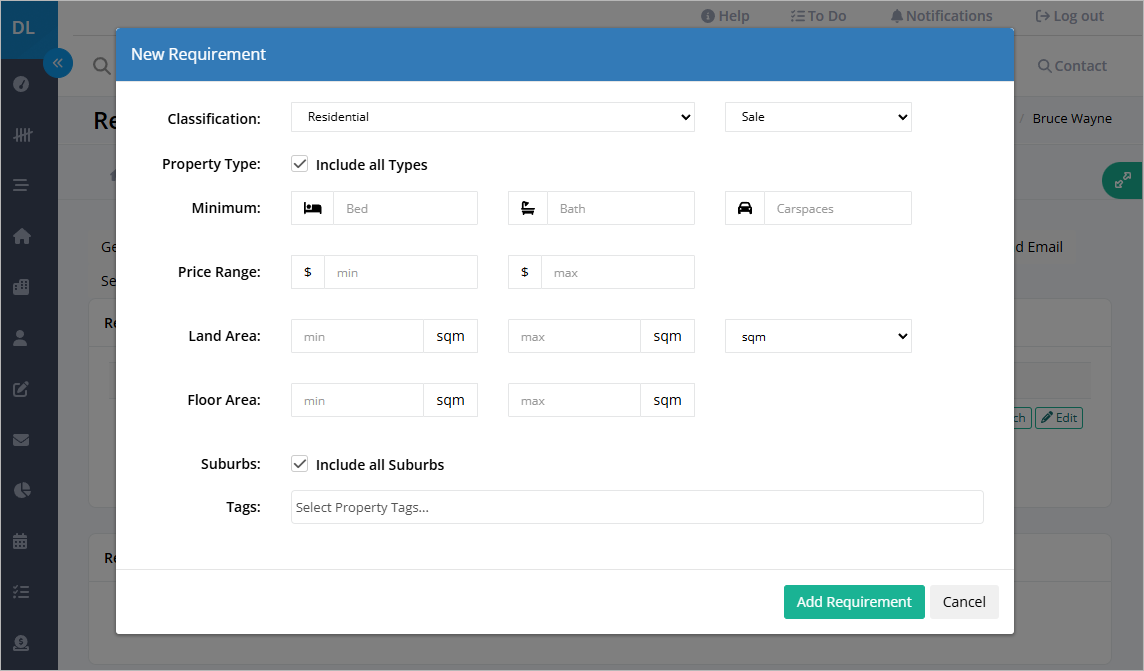Uncheck Include all Suburbs checkbox
Screen dimensions: 1144x671
click(x=300, y=464)
